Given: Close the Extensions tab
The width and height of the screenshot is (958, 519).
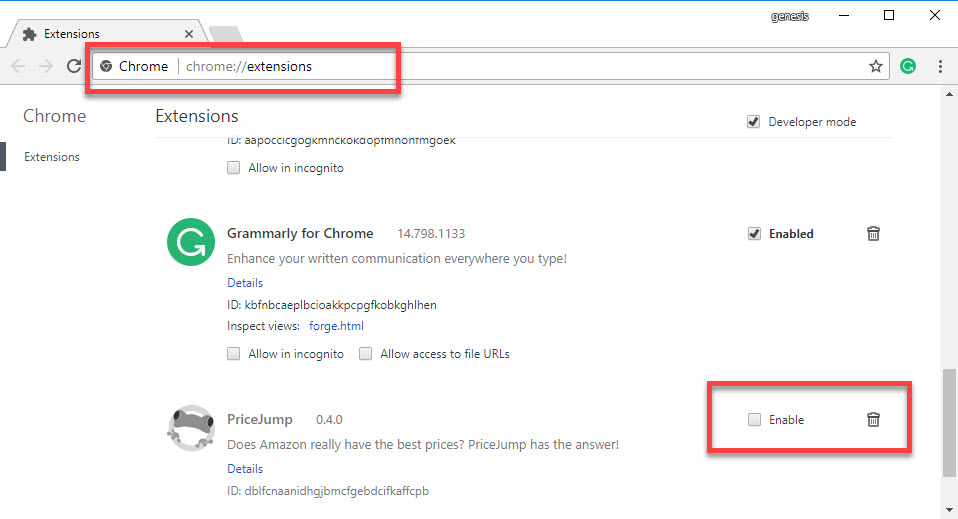Looking at the screenshot, I should [189, 34].
